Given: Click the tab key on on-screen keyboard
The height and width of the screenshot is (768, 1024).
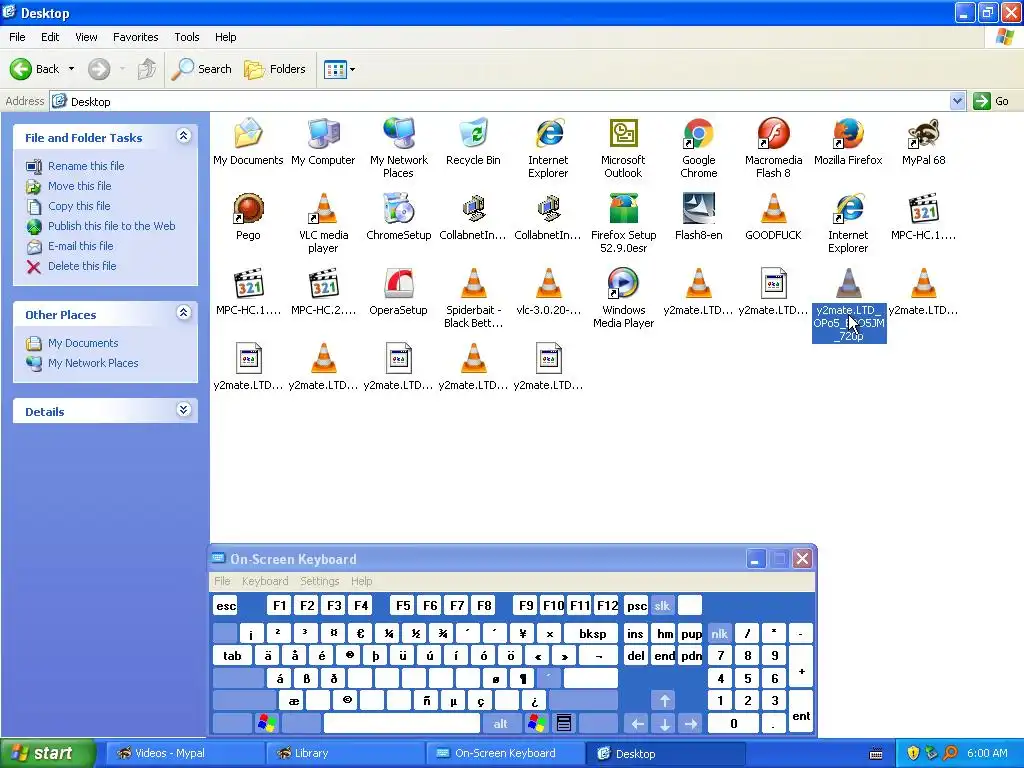Looking at the screenshot, I should (x=232, y=656).
